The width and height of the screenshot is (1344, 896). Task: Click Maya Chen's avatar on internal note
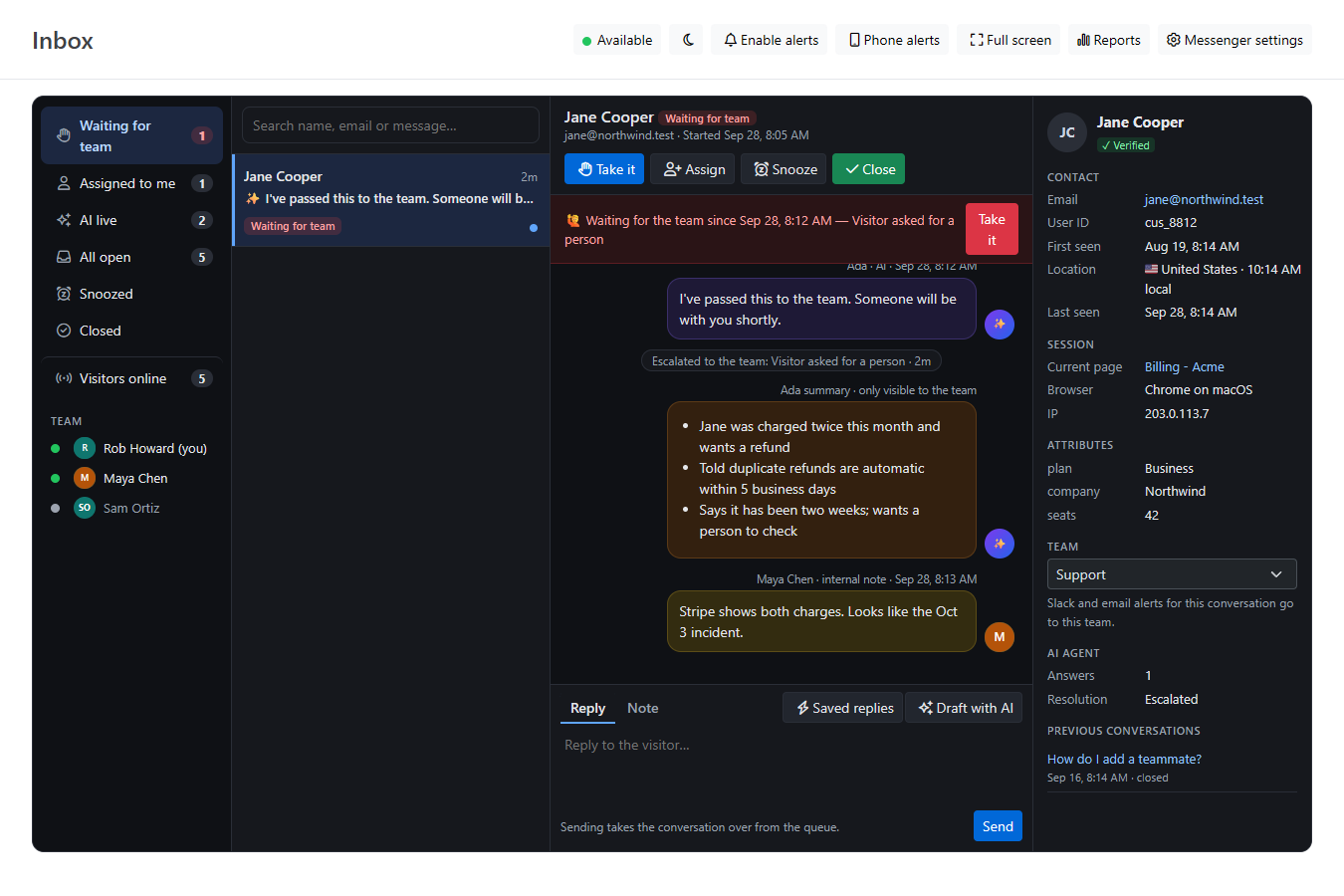pos(1000,637)
